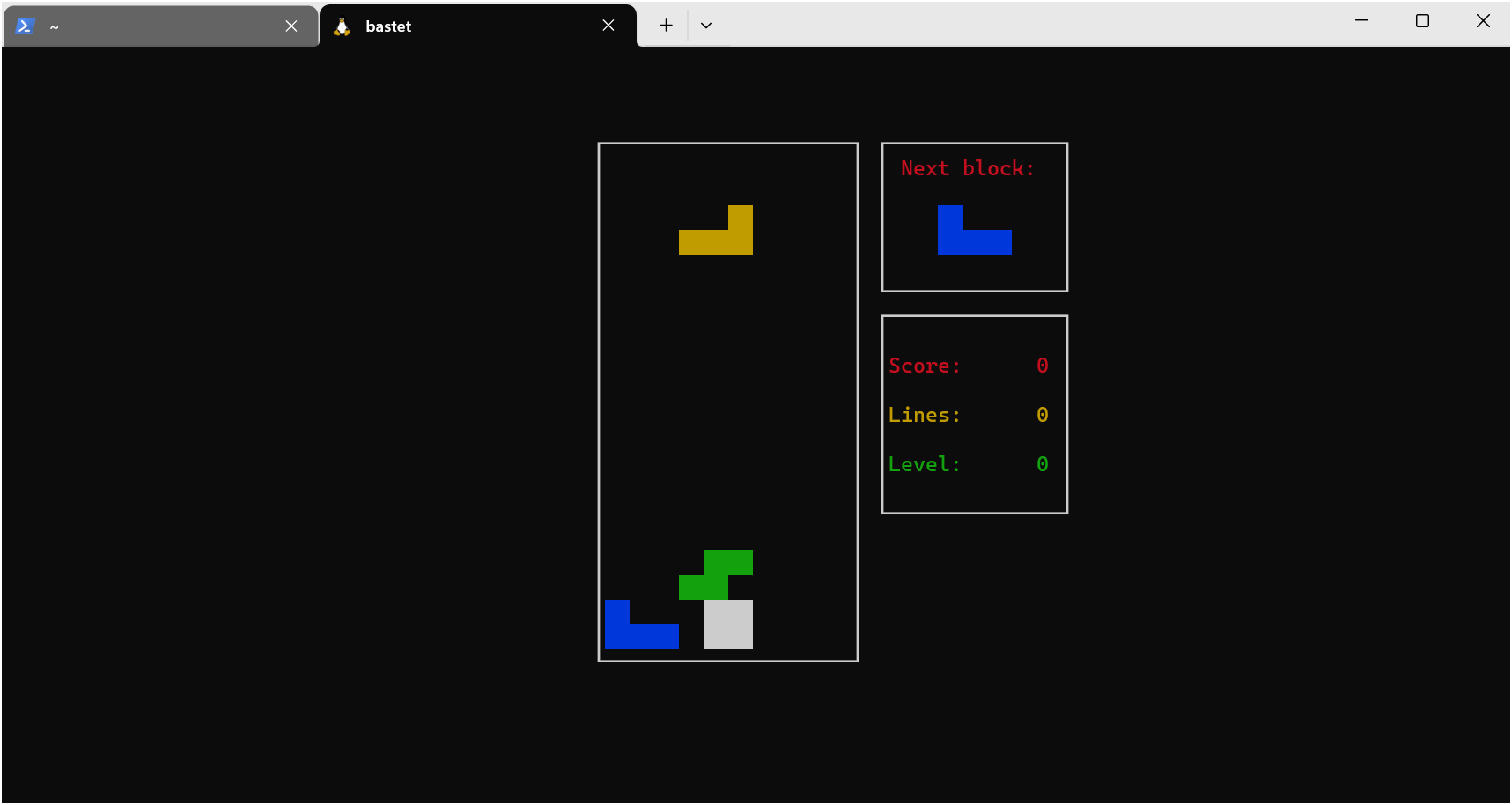The image size is (1512, 805).
Task: Click the PowerShell icon on the first tab
Action: (25, 26)
